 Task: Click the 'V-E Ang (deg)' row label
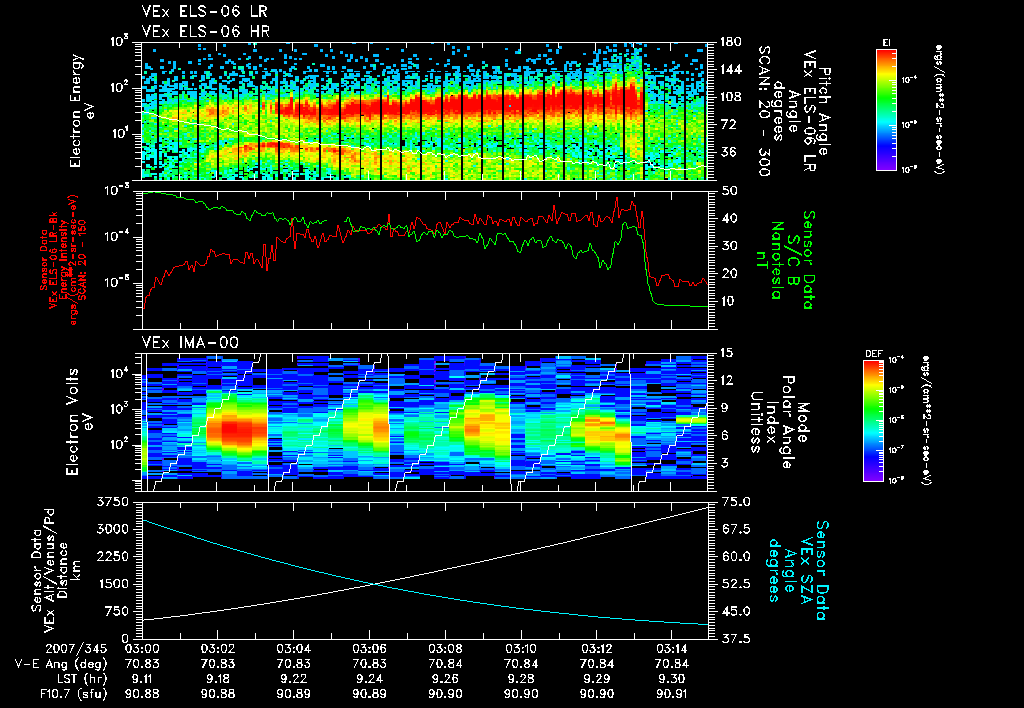click(60, 664)
